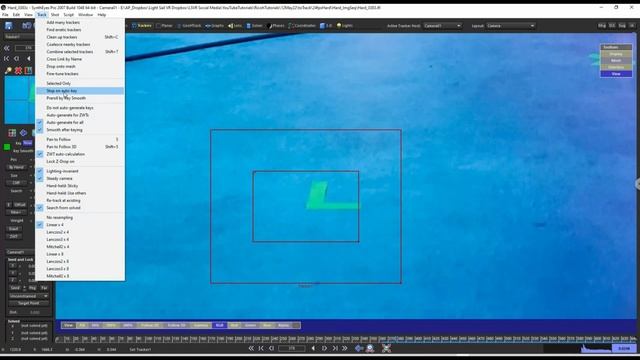This screenshot has height=360, width=640.
Task: Open the File menu
Action: [5, 15]
